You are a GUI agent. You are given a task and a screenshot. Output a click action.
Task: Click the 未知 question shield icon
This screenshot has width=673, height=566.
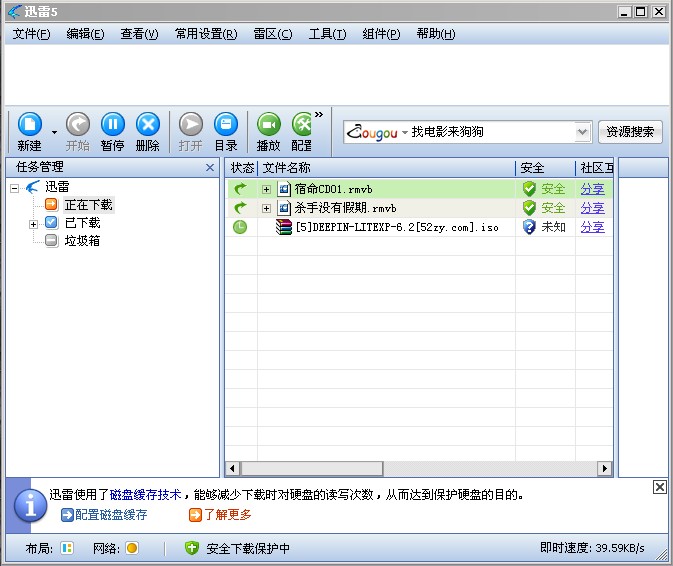[x=529, y=227]
